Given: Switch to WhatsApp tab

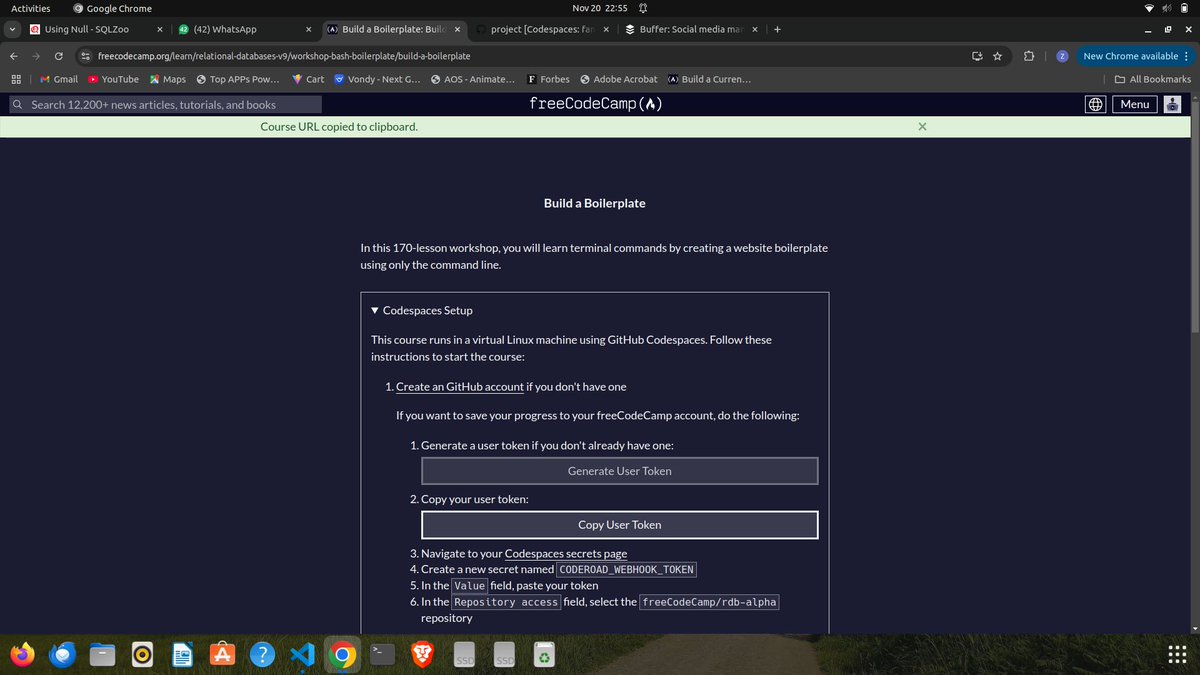Looking at the screenshot, I should click(x=242, y=29).
